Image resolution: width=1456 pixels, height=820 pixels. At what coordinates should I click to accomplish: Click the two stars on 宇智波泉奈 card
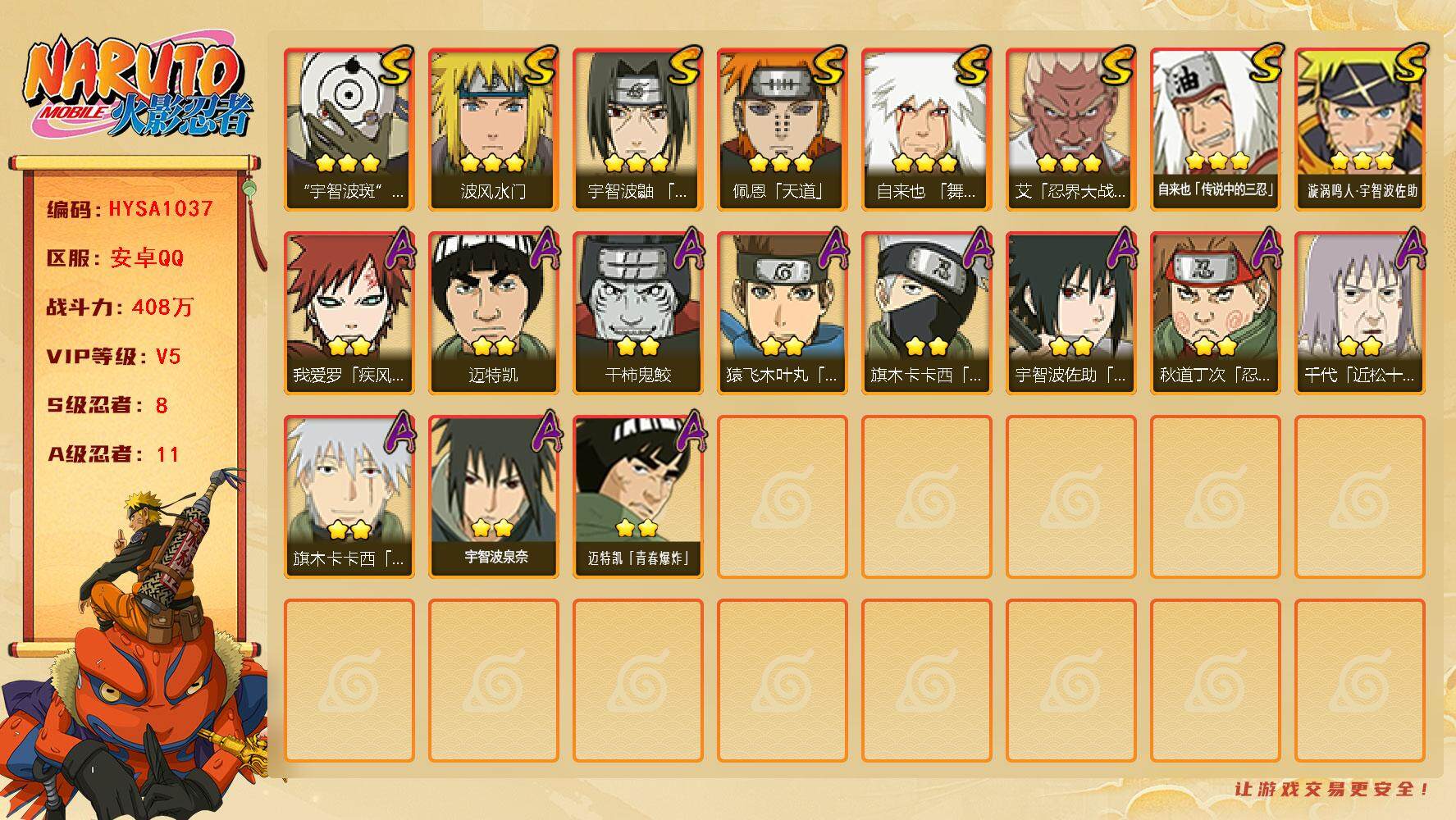pyautogui.click(x=493, y=526)
